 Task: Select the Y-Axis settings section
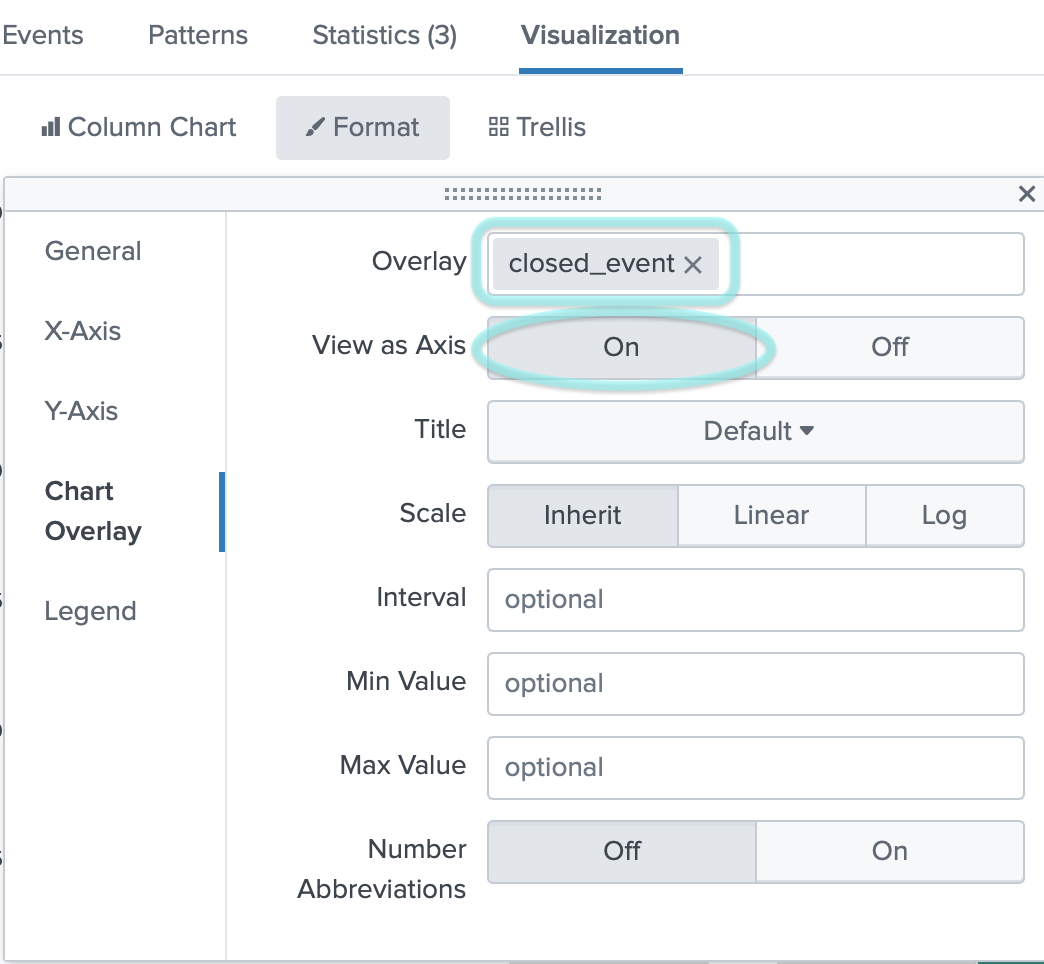coord(80,410)
